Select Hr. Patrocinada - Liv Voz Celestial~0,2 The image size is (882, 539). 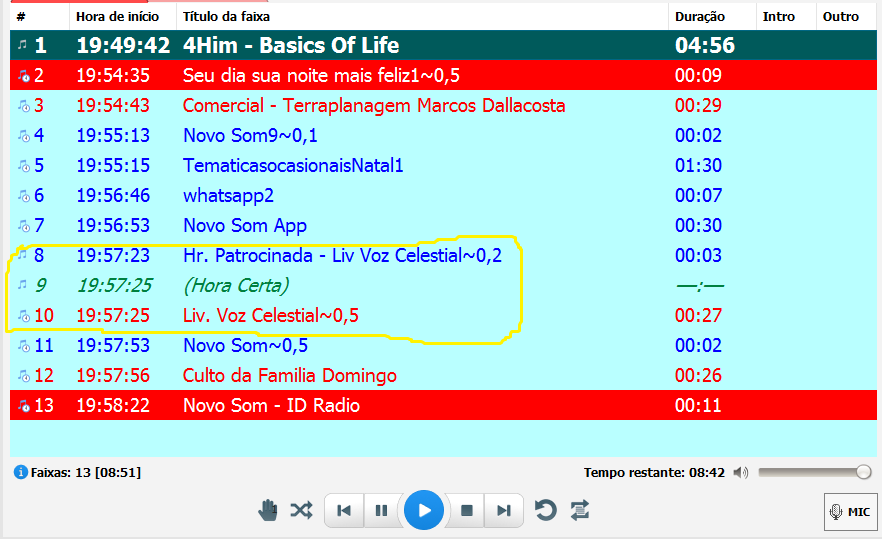point(443,255)
